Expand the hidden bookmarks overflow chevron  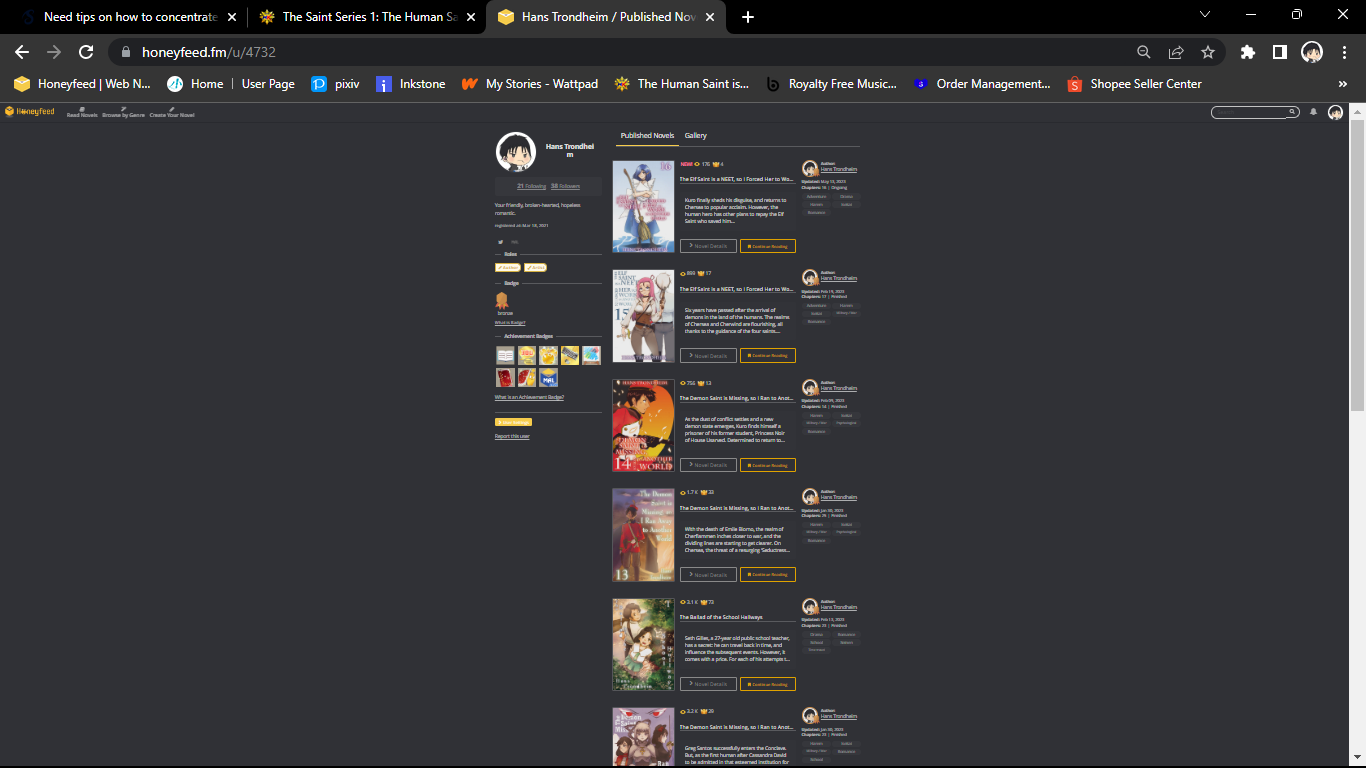click(x=1342, y=84)
